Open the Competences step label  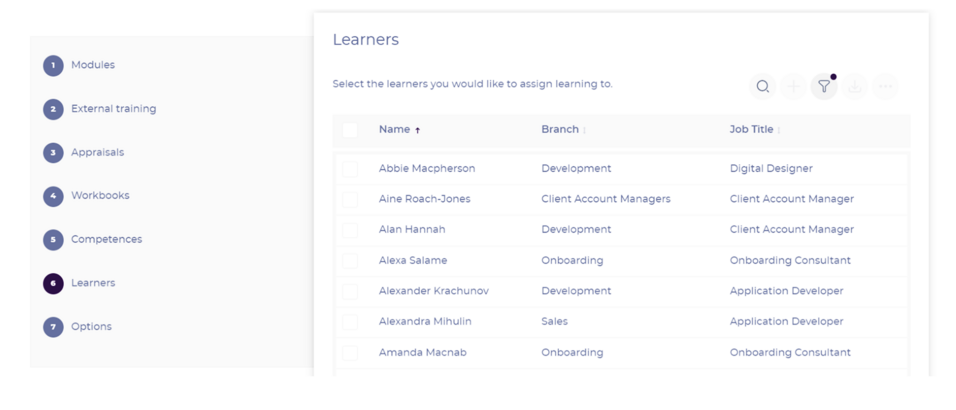[106, 240]
